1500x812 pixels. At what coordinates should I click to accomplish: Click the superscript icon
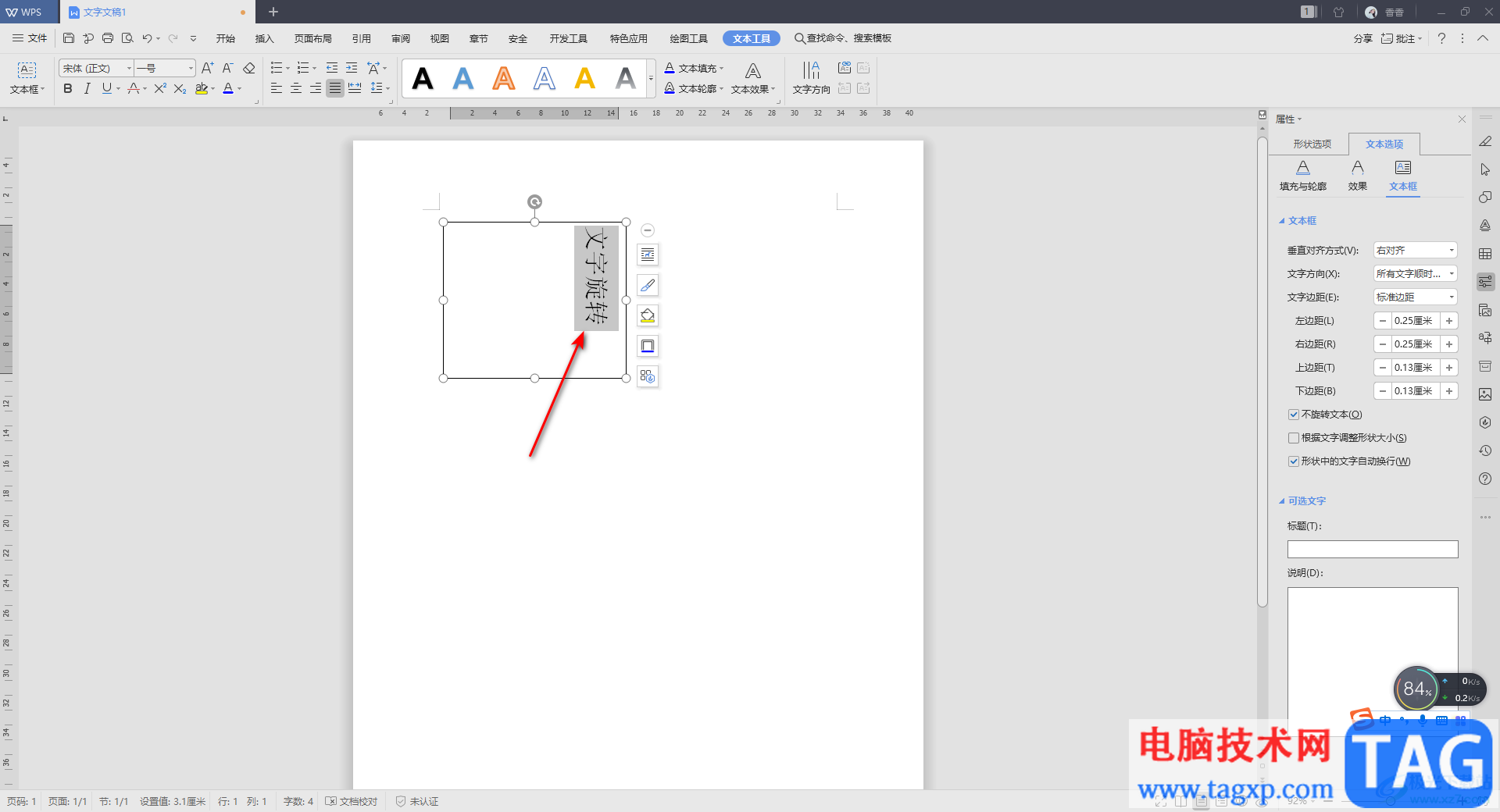coord(160,89)
